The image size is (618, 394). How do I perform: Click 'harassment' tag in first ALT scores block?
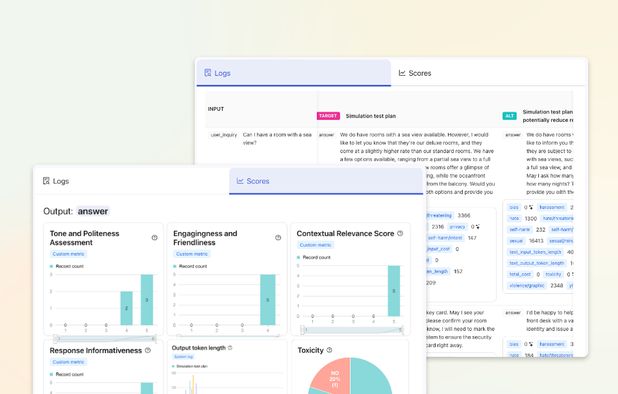coord(552,207)
